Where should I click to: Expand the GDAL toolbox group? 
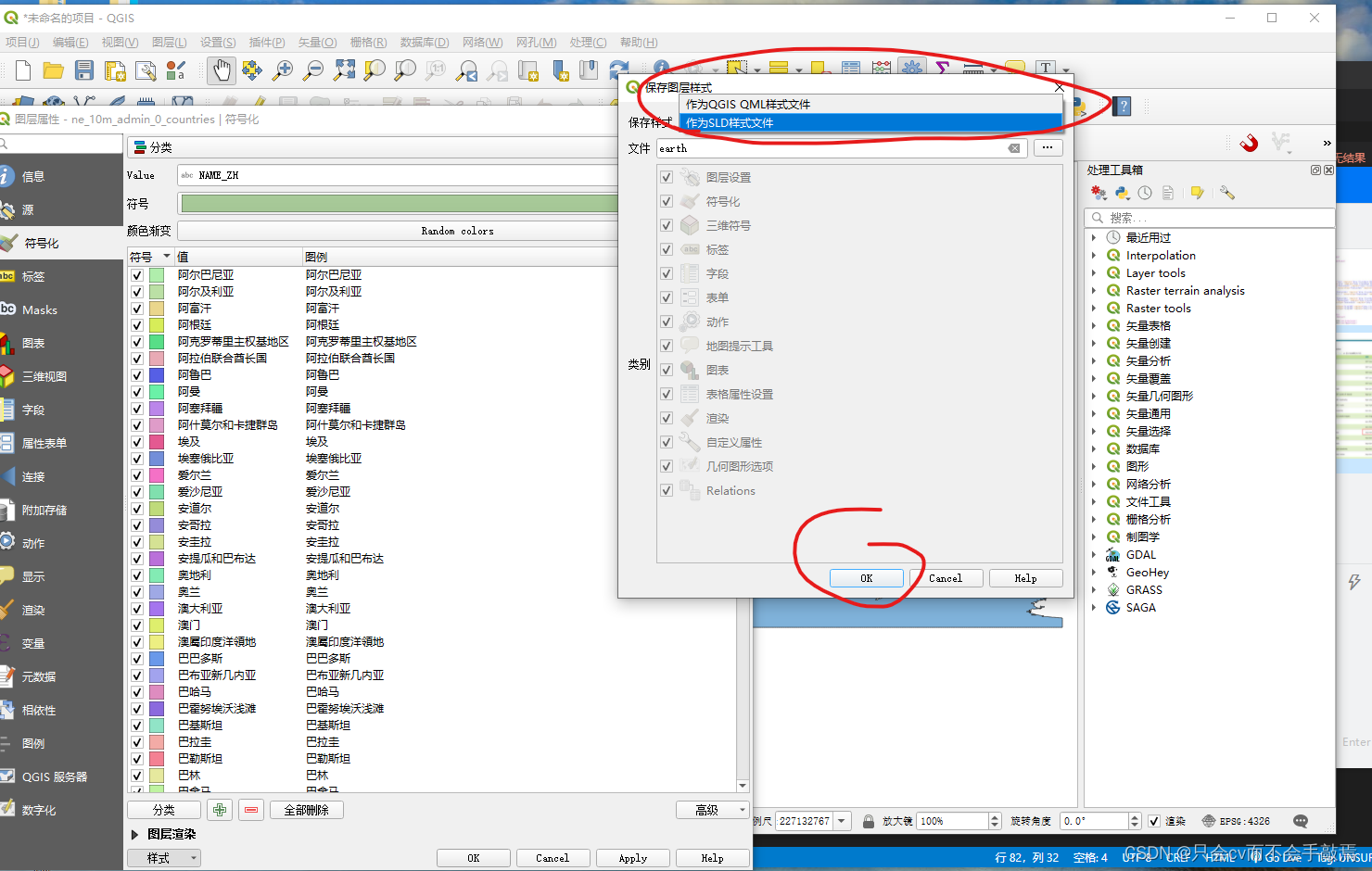1094,554
